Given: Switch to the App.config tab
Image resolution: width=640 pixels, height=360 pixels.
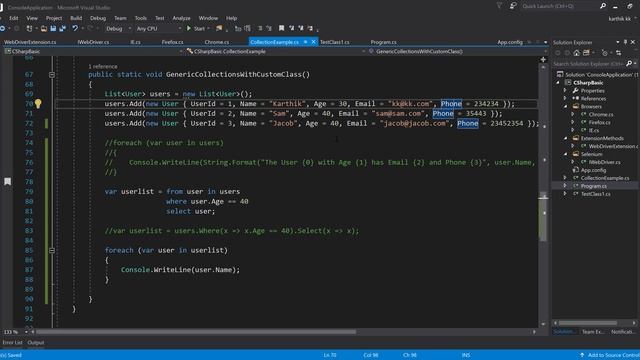Looking at the screenshot, I should [x=510, y=42].
